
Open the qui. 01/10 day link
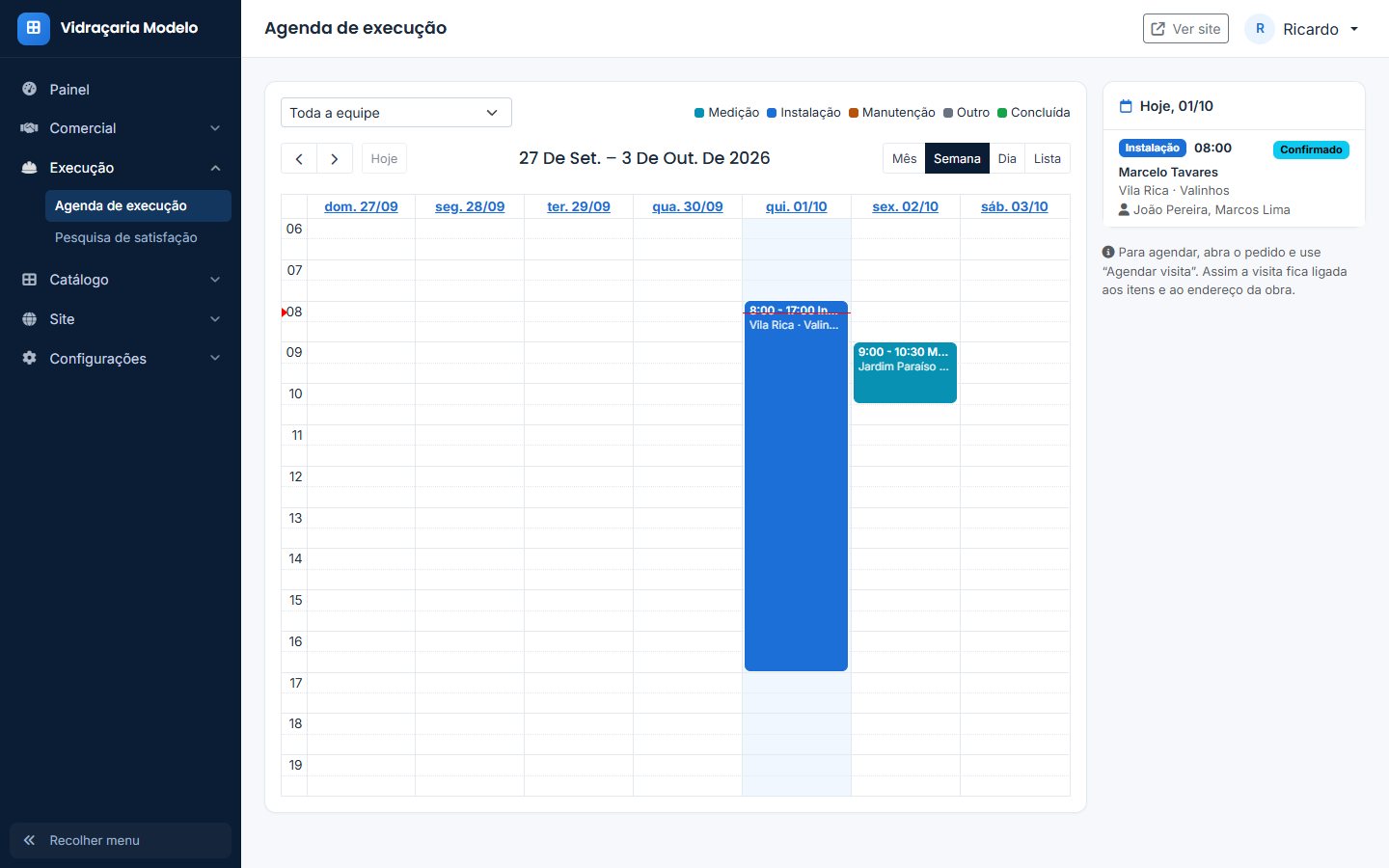click(x=797, y=206)
